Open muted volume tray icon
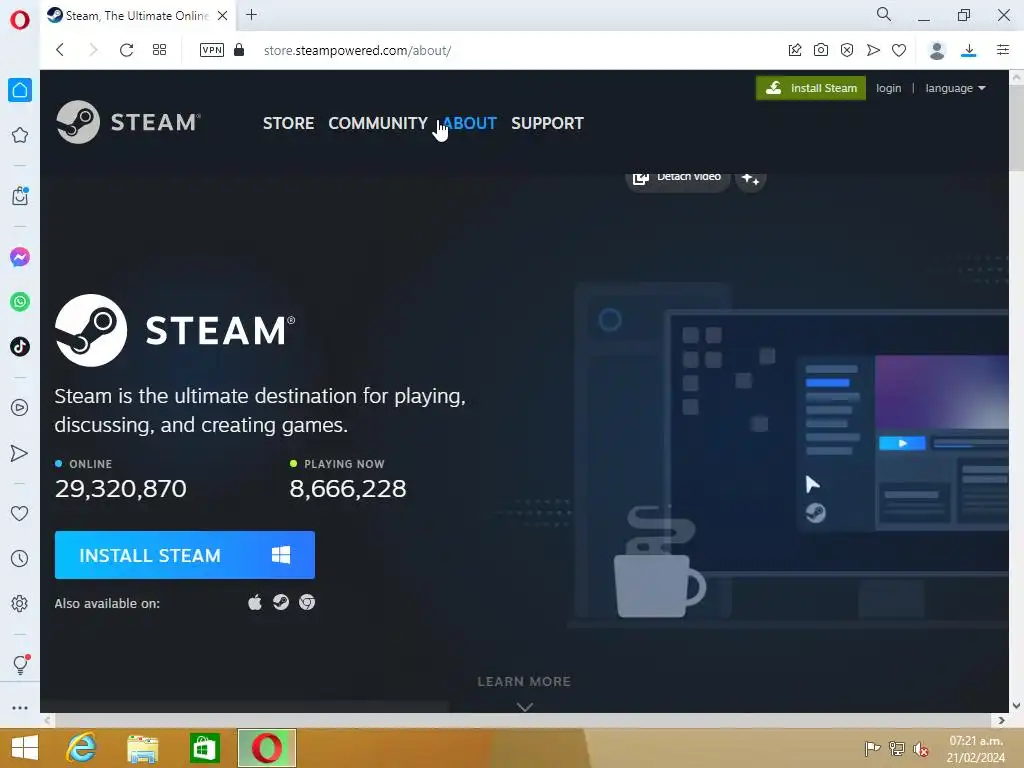1024x768 pixels. 921,748
